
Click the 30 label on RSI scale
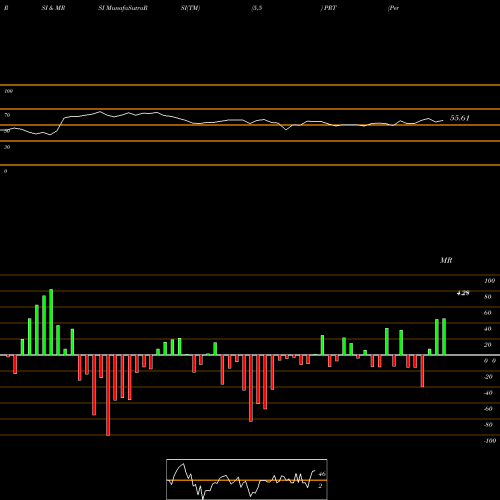[x=7, y=147]
